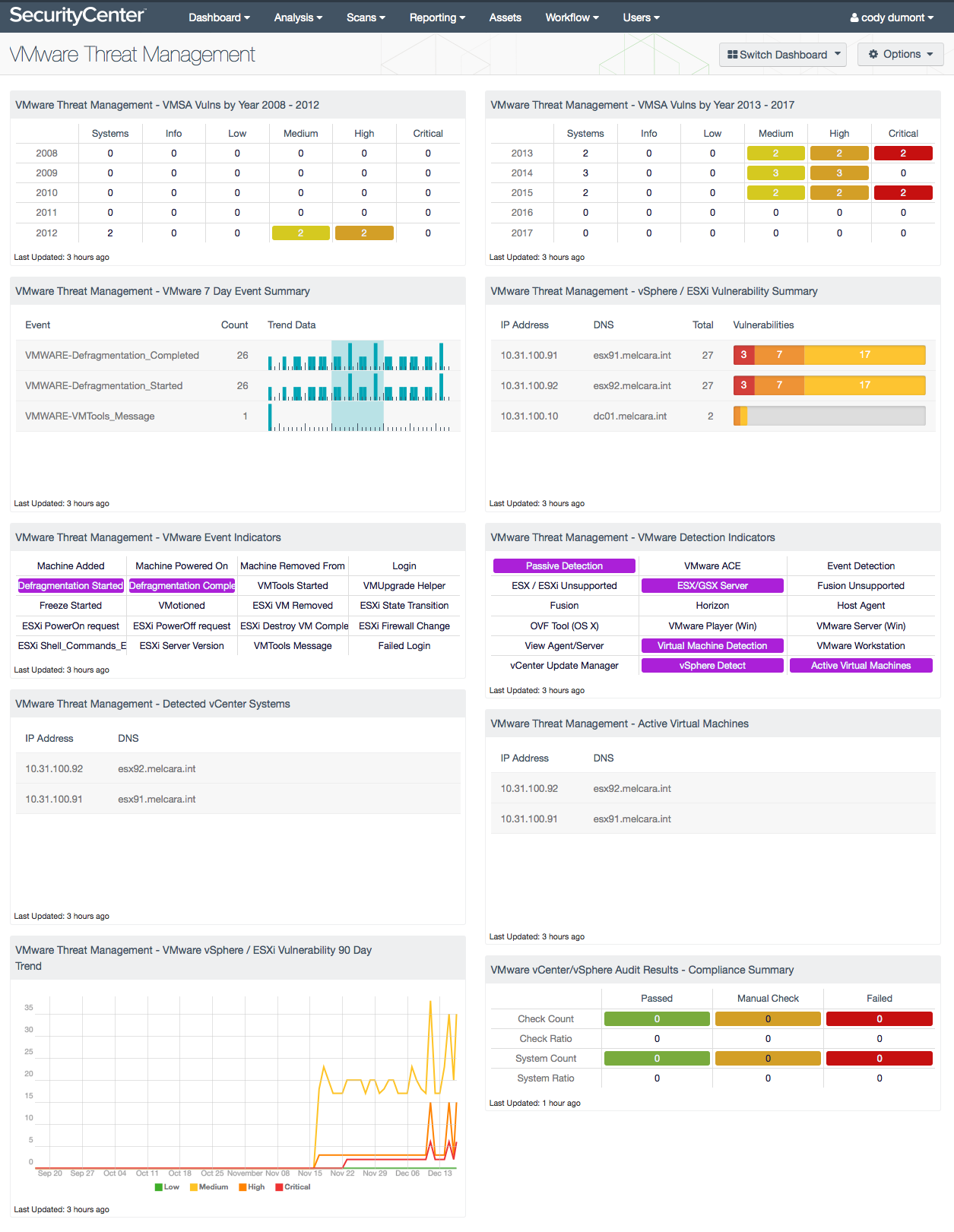Screen dimensions: 954x1232
Task: Click the SecurityCenter logo
Action: tap(77, 15)
